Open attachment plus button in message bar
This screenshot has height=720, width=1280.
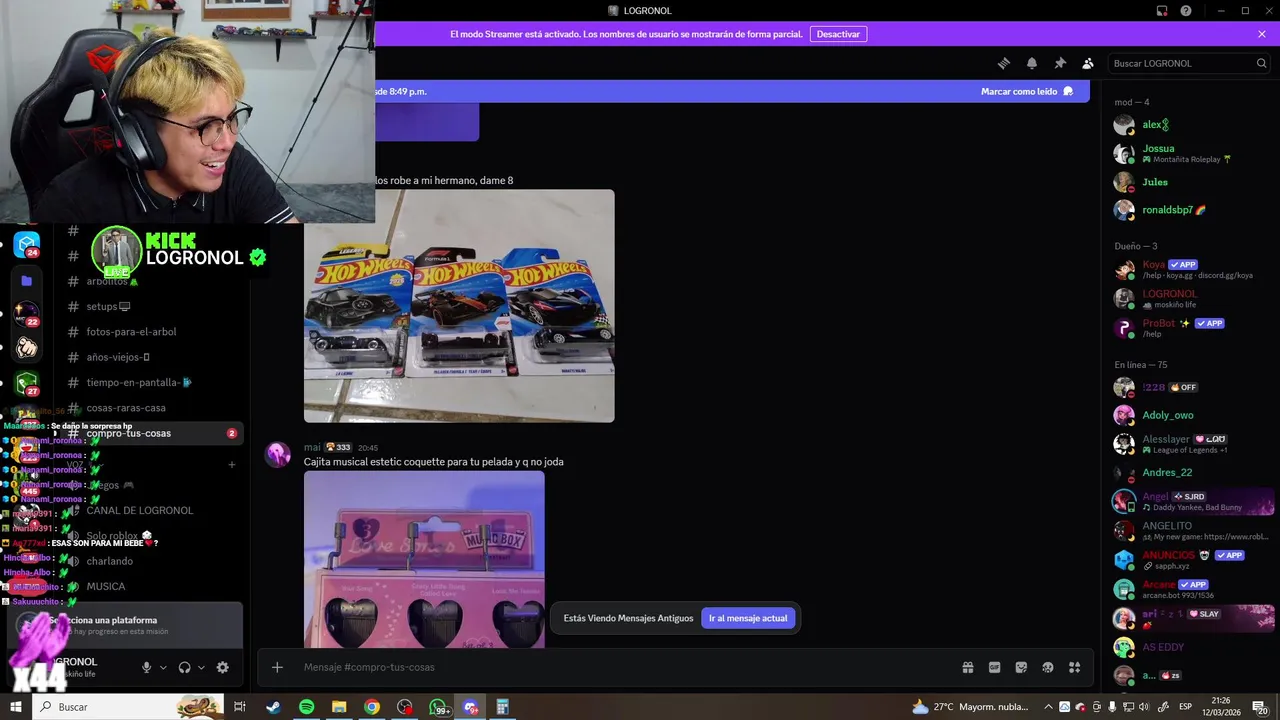point(277,667)
